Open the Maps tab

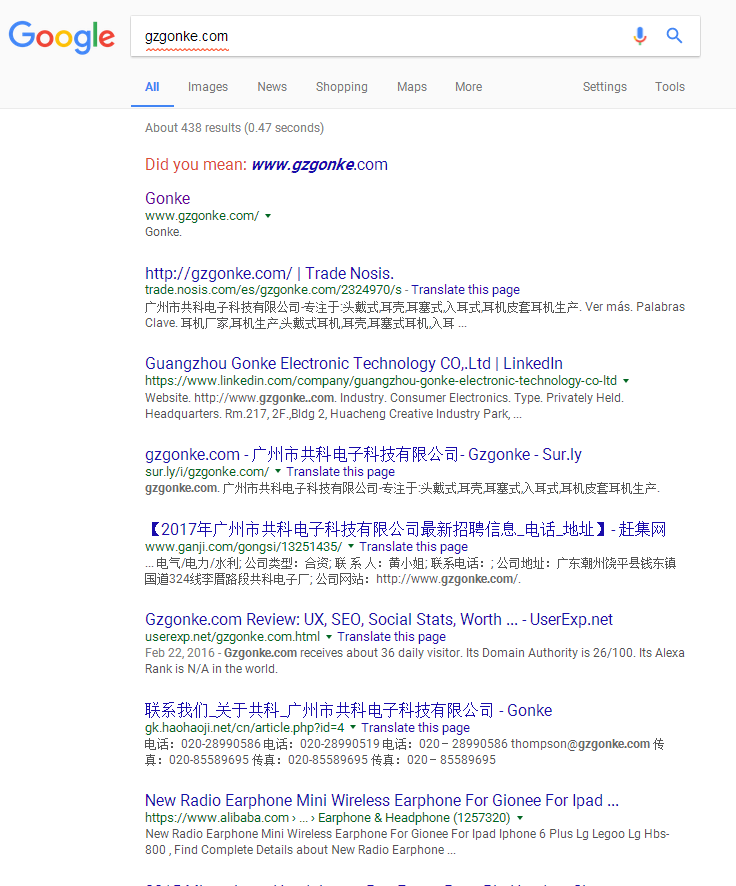click(412, 86)
